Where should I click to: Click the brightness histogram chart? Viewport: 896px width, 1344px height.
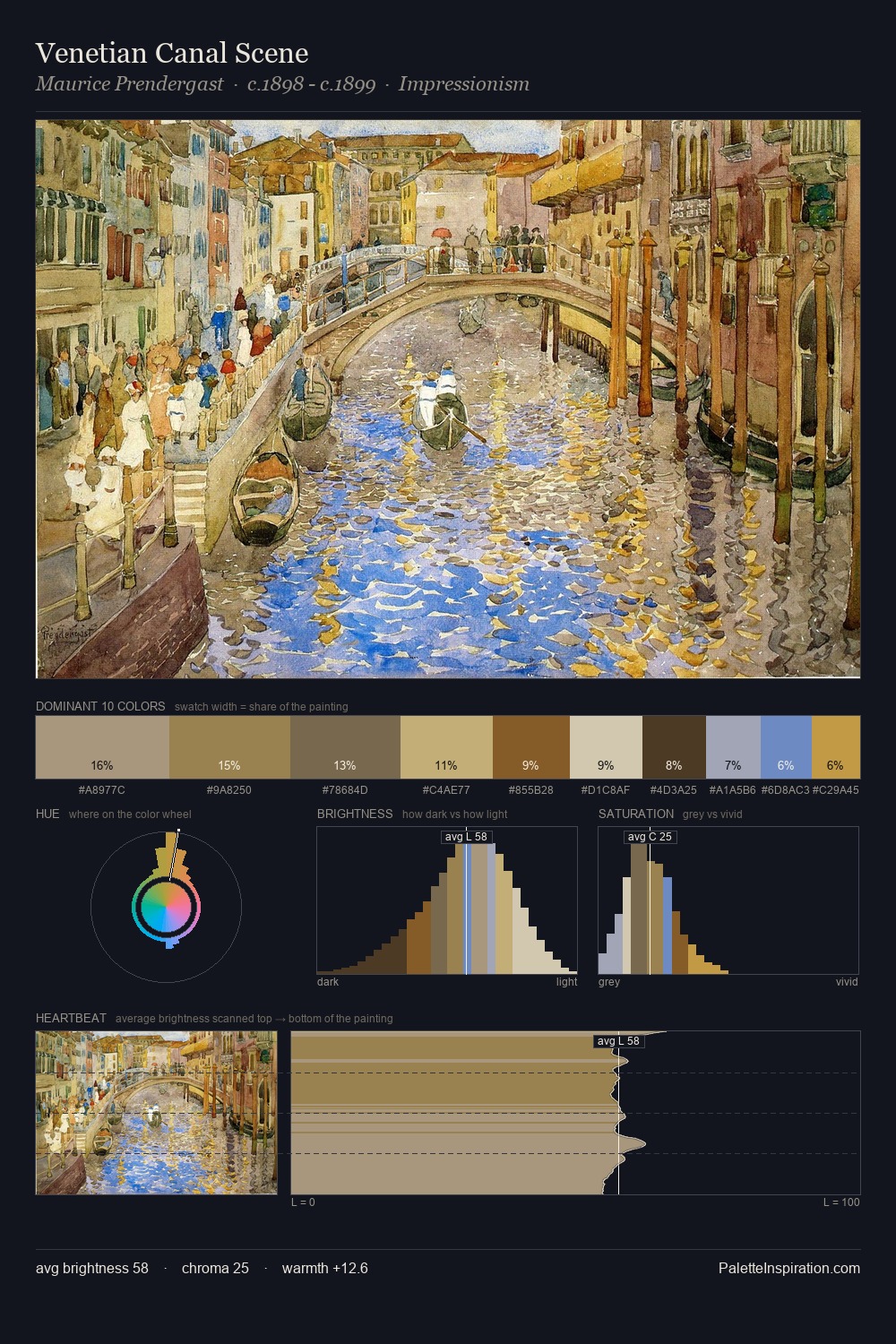click(x=447, y=900)
